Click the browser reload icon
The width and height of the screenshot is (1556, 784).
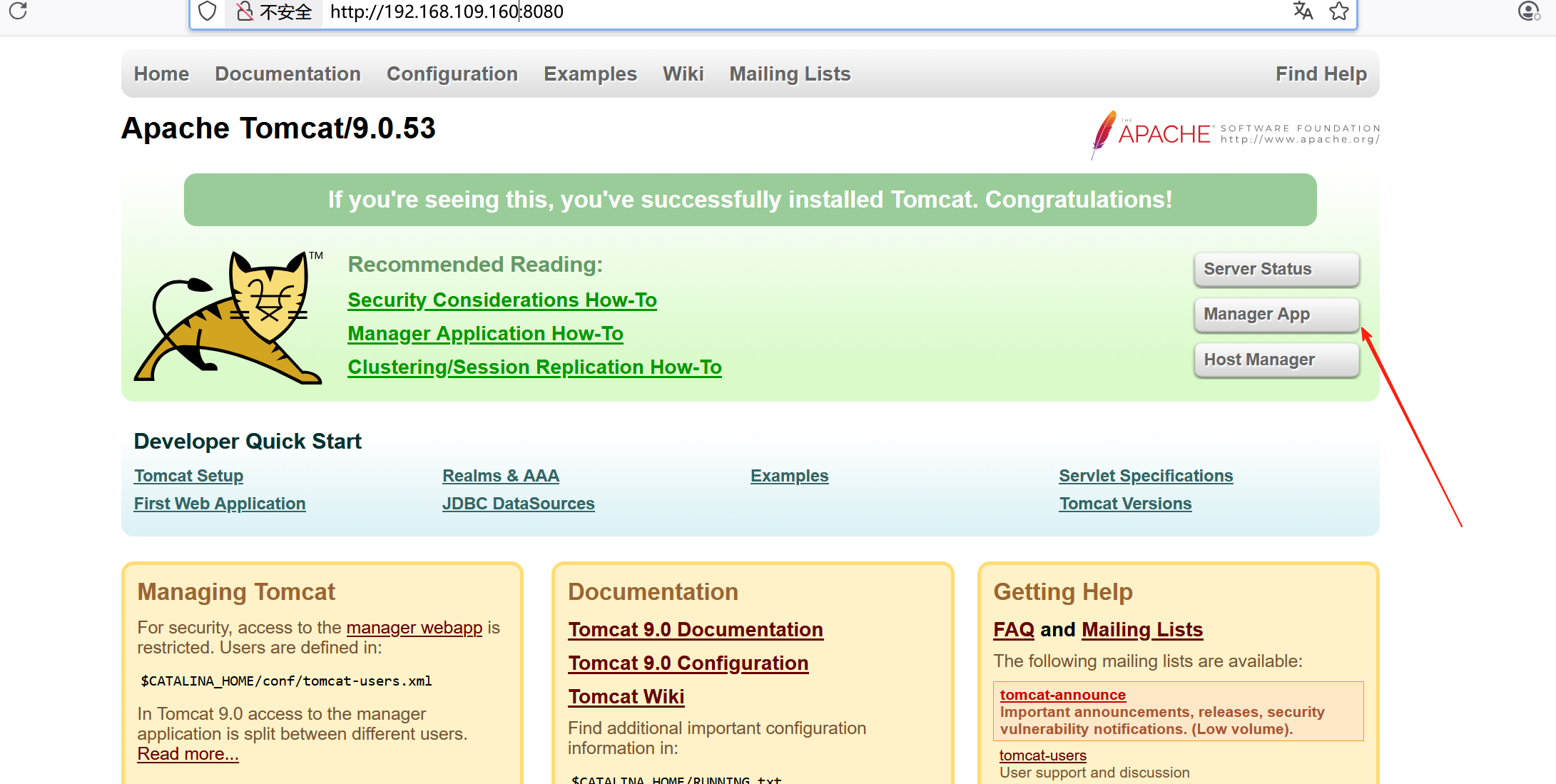pos(19,11)
